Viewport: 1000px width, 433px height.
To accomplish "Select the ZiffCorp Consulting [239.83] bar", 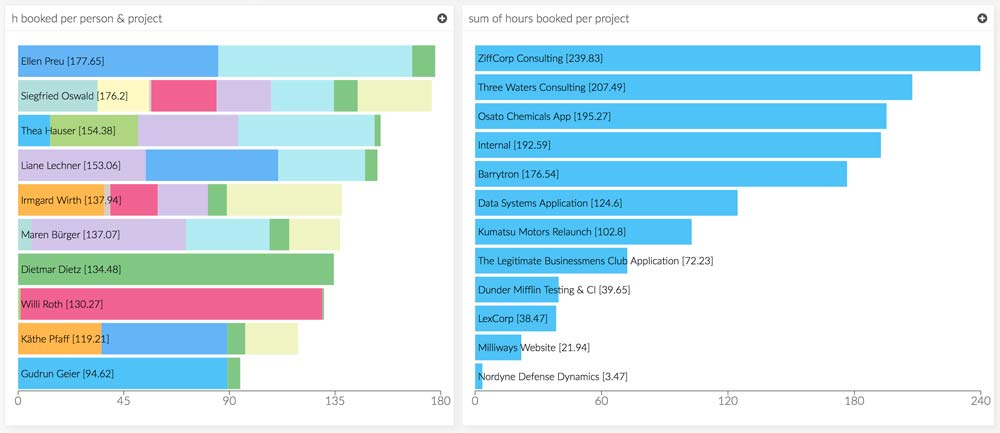I will 728,58.
